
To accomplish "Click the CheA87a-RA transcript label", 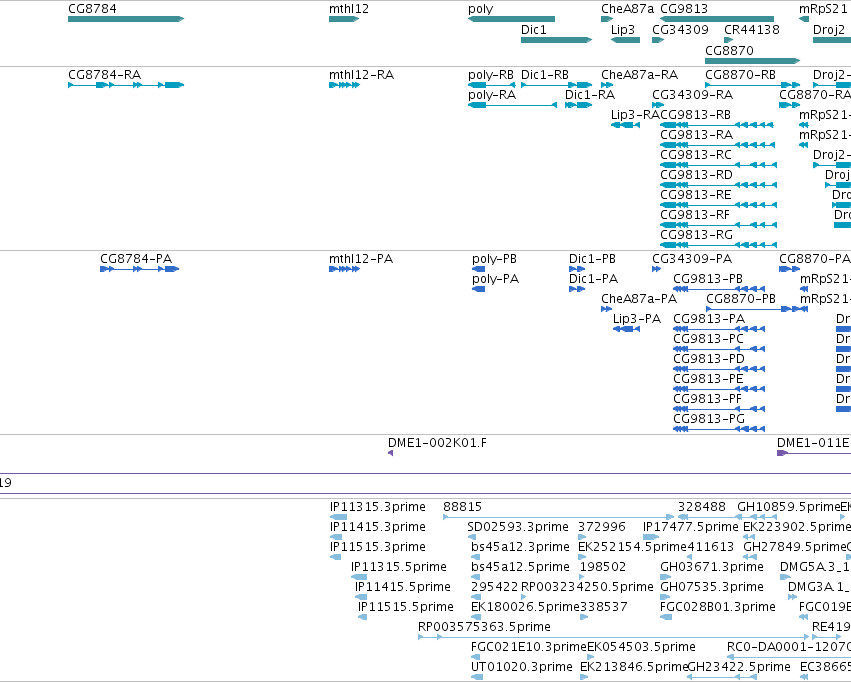I will pos(639,74).
